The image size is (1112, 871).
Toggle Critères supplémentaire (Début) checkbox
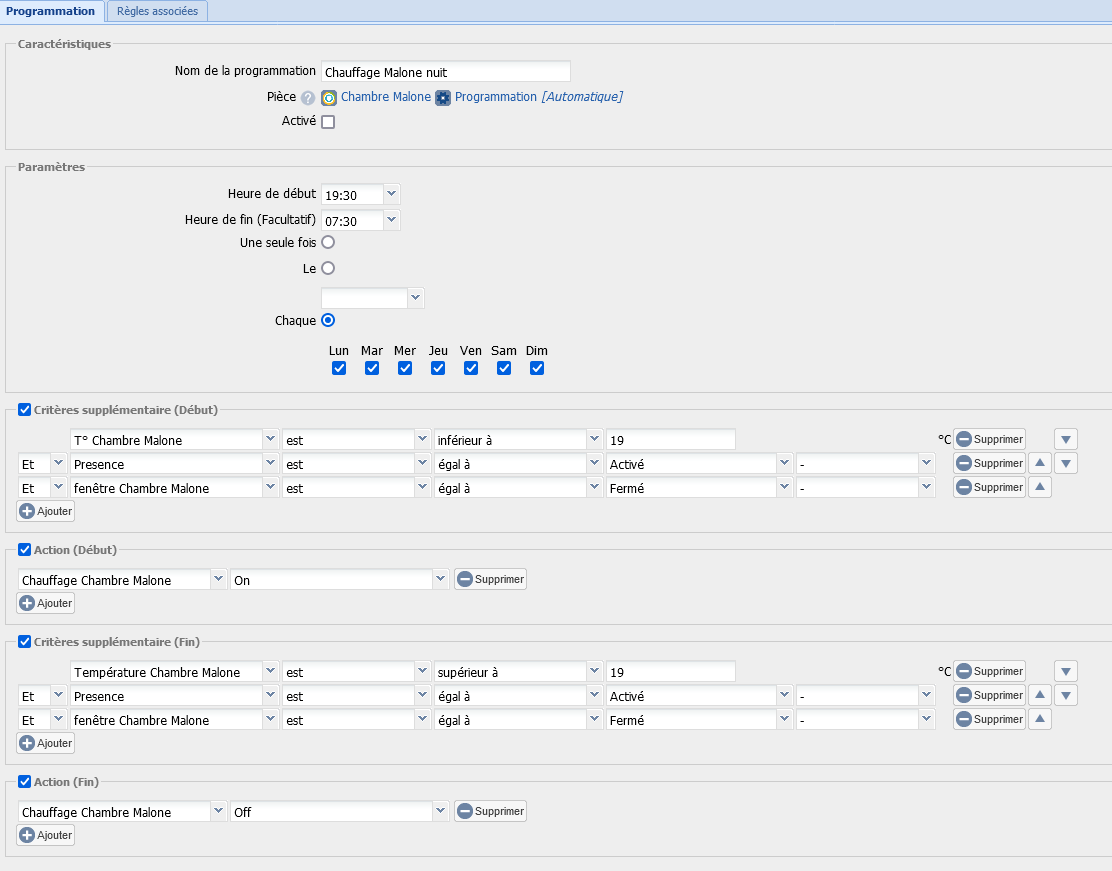[25, 410]
